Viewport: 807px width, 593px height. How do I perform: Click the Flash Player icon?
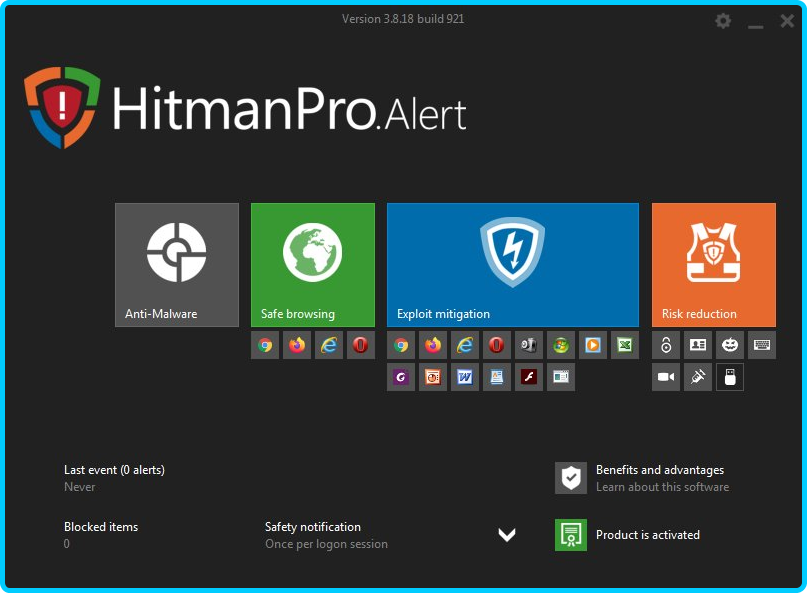(529, 377)
